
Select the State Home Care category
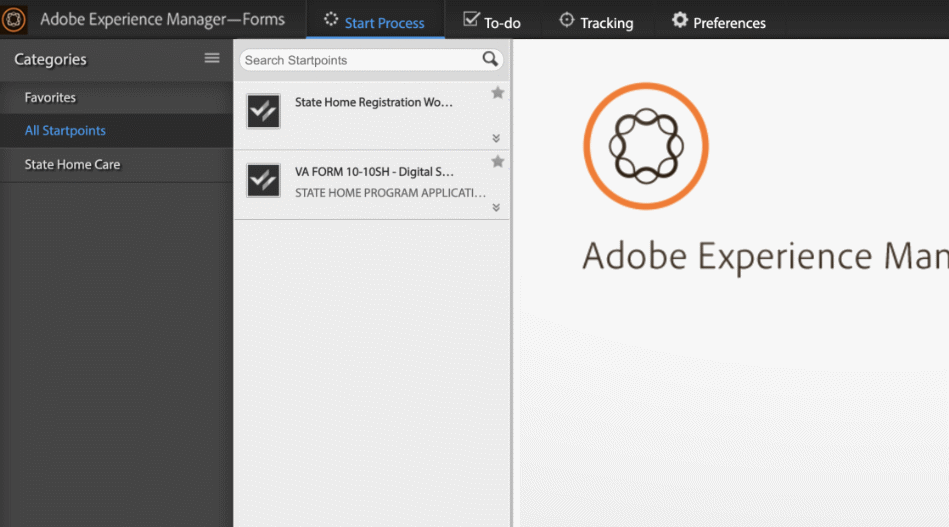[72, 165]
